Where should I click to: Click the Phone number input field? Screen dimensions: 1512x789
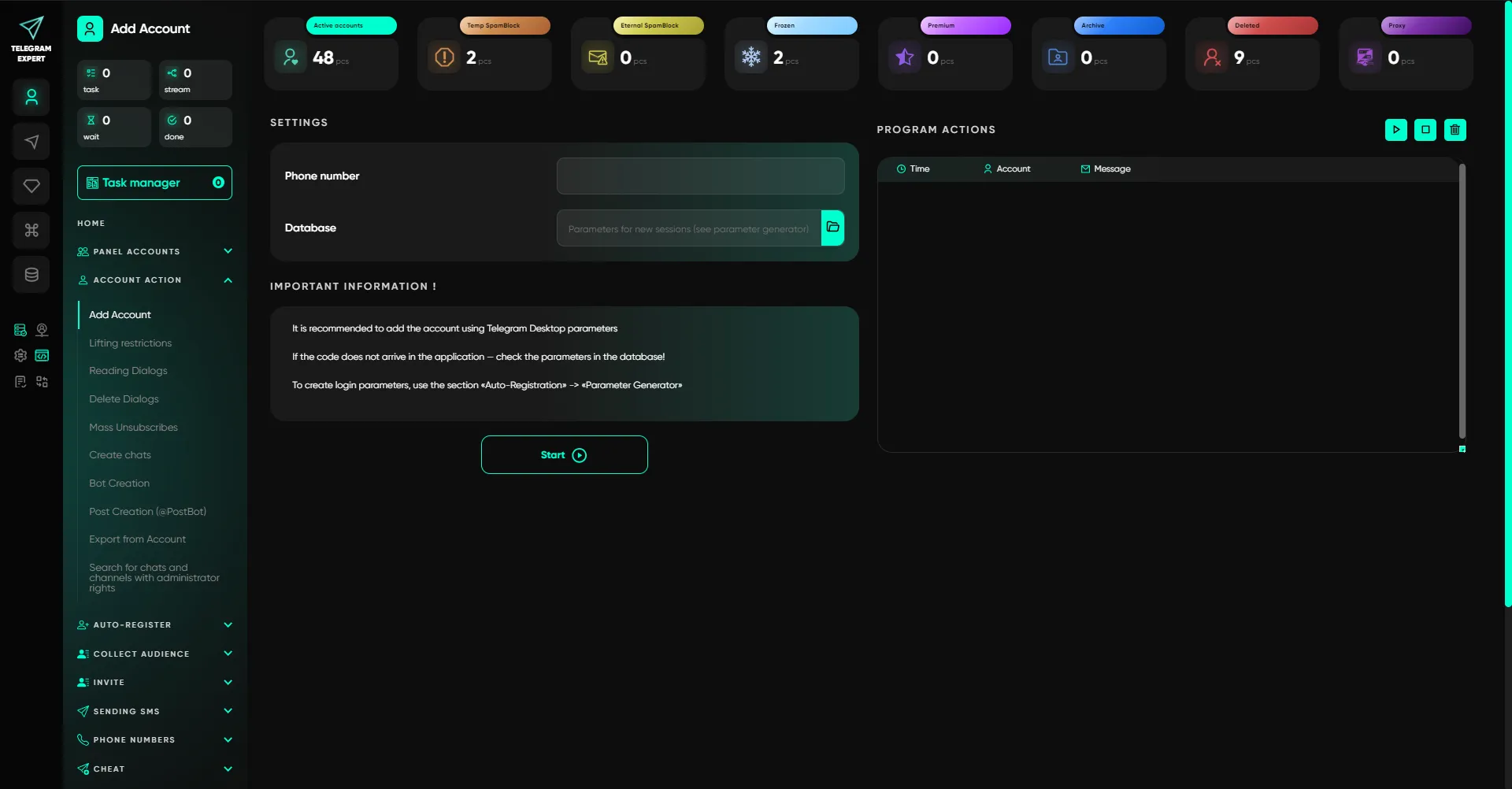click(x=700, y=176)
